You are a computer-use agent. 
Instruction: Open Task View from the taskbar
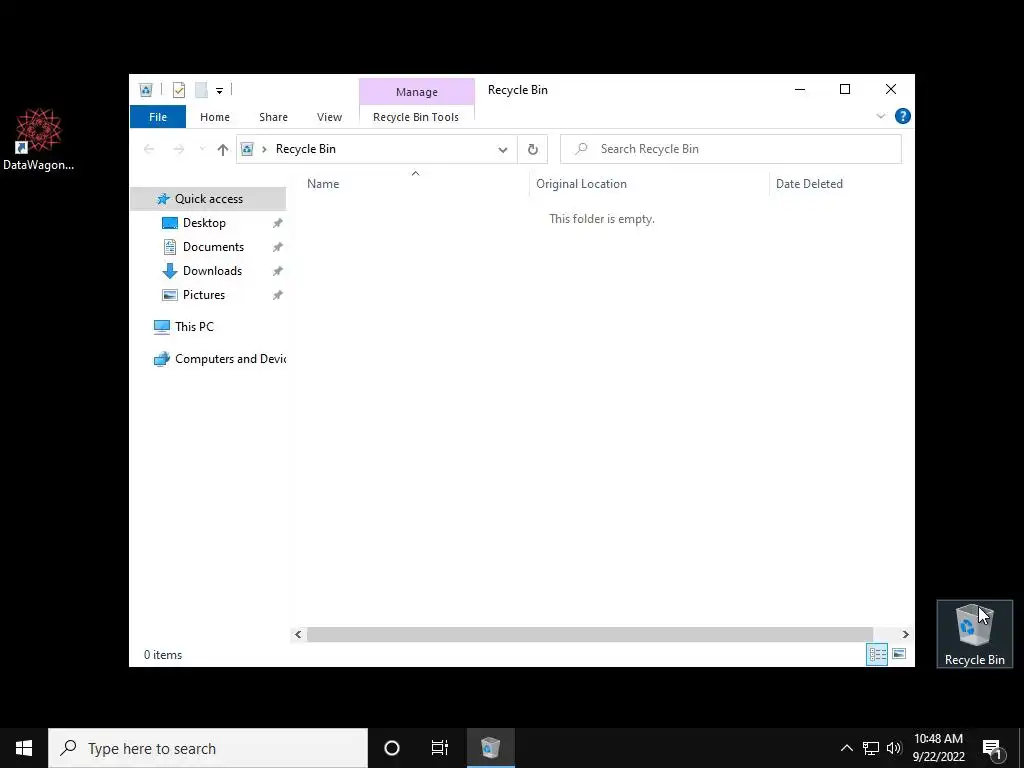[x=440, y=748]
